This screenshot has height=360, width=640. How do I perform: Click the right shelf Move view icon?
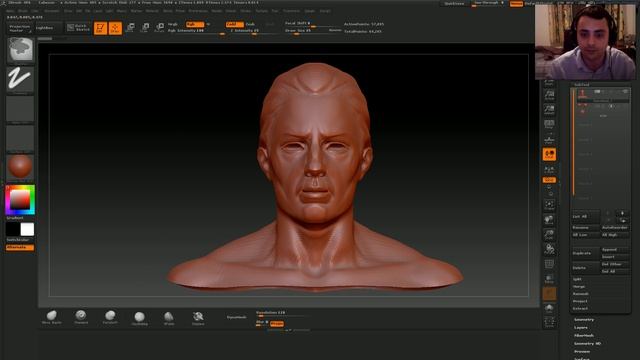pos(549,220)
